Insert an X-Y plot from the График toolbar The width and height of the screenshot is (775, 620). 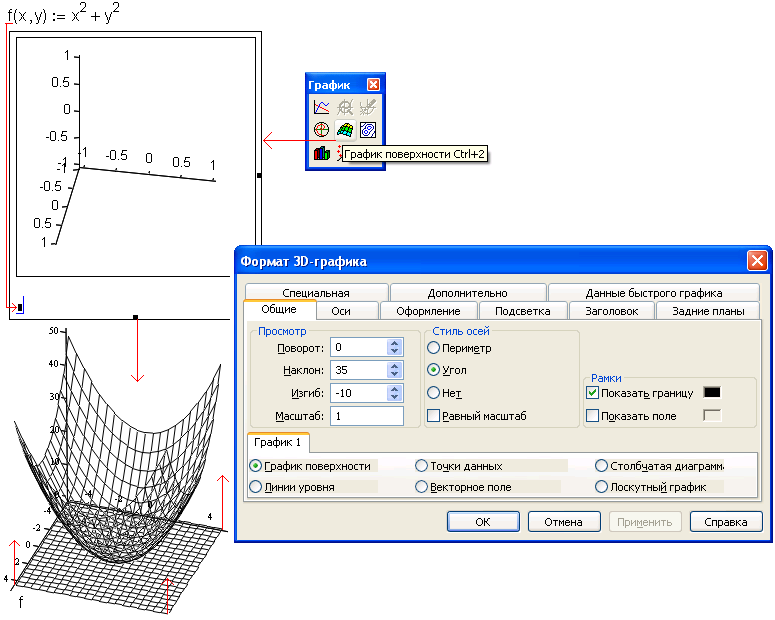point(321,107)
